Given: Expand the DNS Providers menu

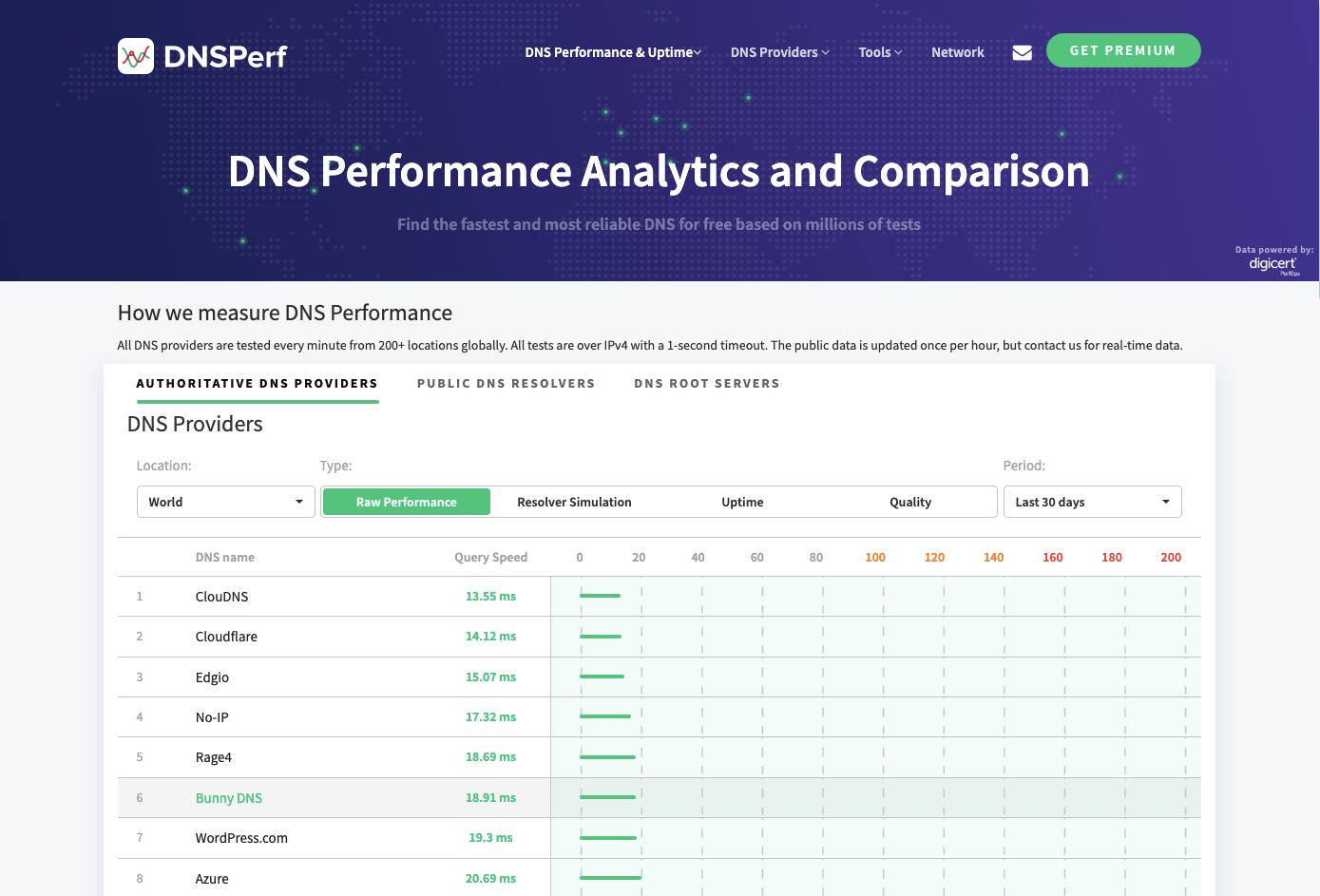Looking at the screenshot, I should pos(779,52).
